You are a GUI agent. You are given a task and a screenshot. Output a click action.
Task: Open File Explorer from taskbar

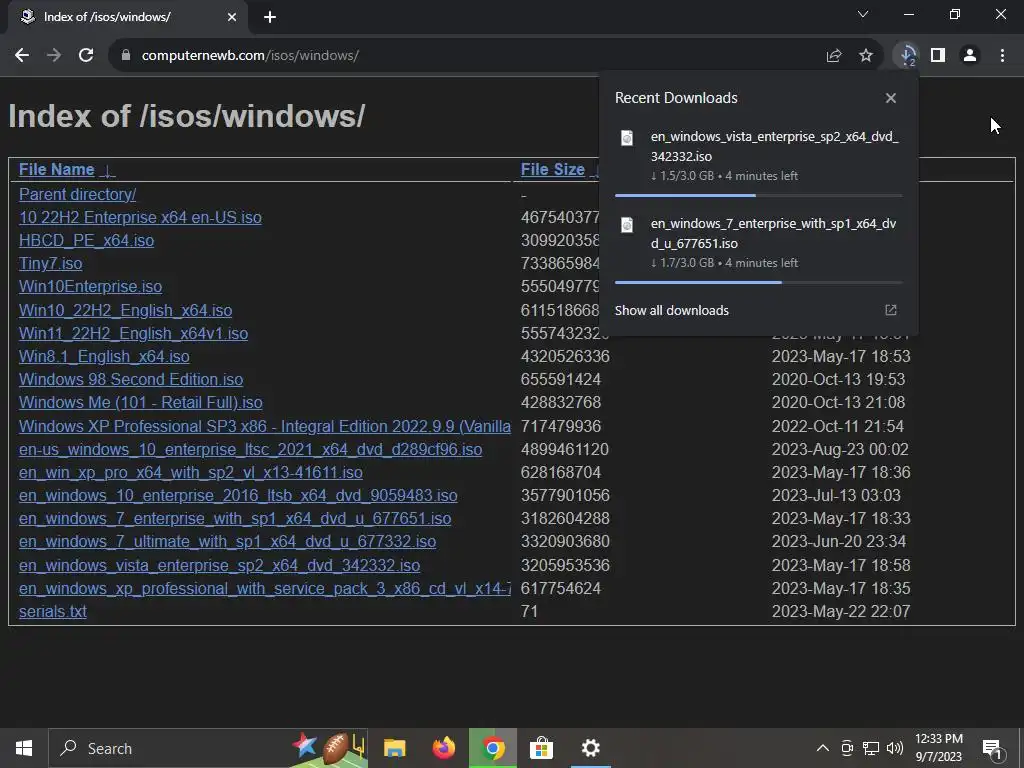click(394, 748)
